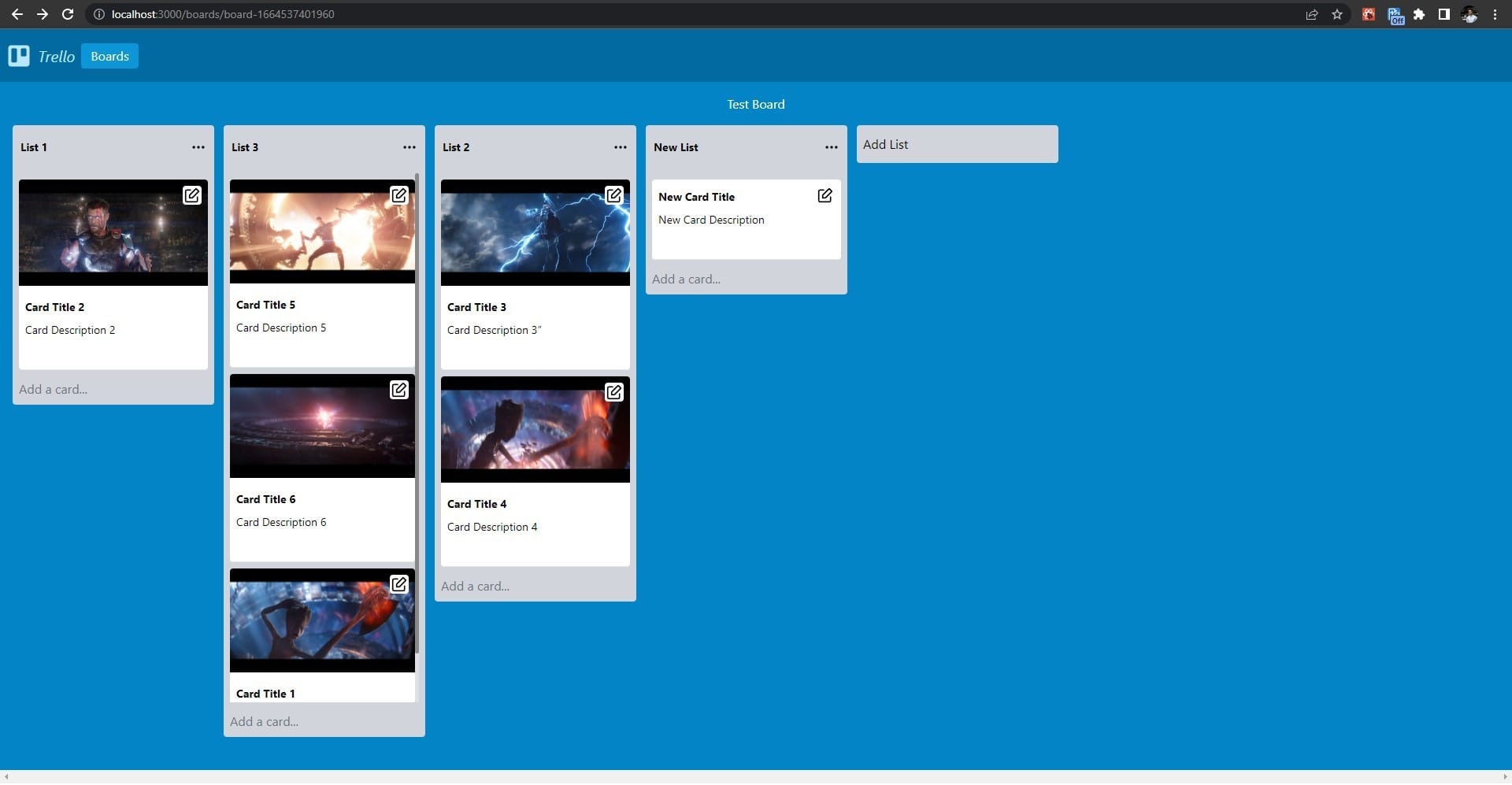Open edit icon on Card Title 2
The image size is (1512, 785).
point(192,195)
